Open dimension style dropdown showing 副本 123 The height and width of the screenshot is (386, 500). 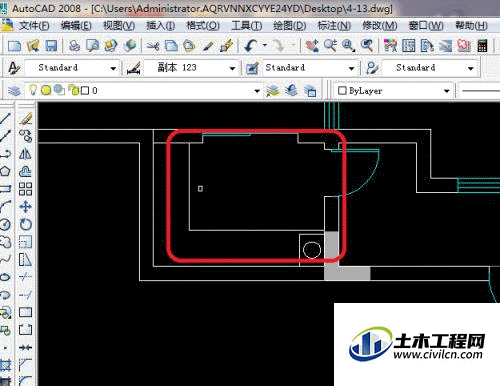click(191, 68)
